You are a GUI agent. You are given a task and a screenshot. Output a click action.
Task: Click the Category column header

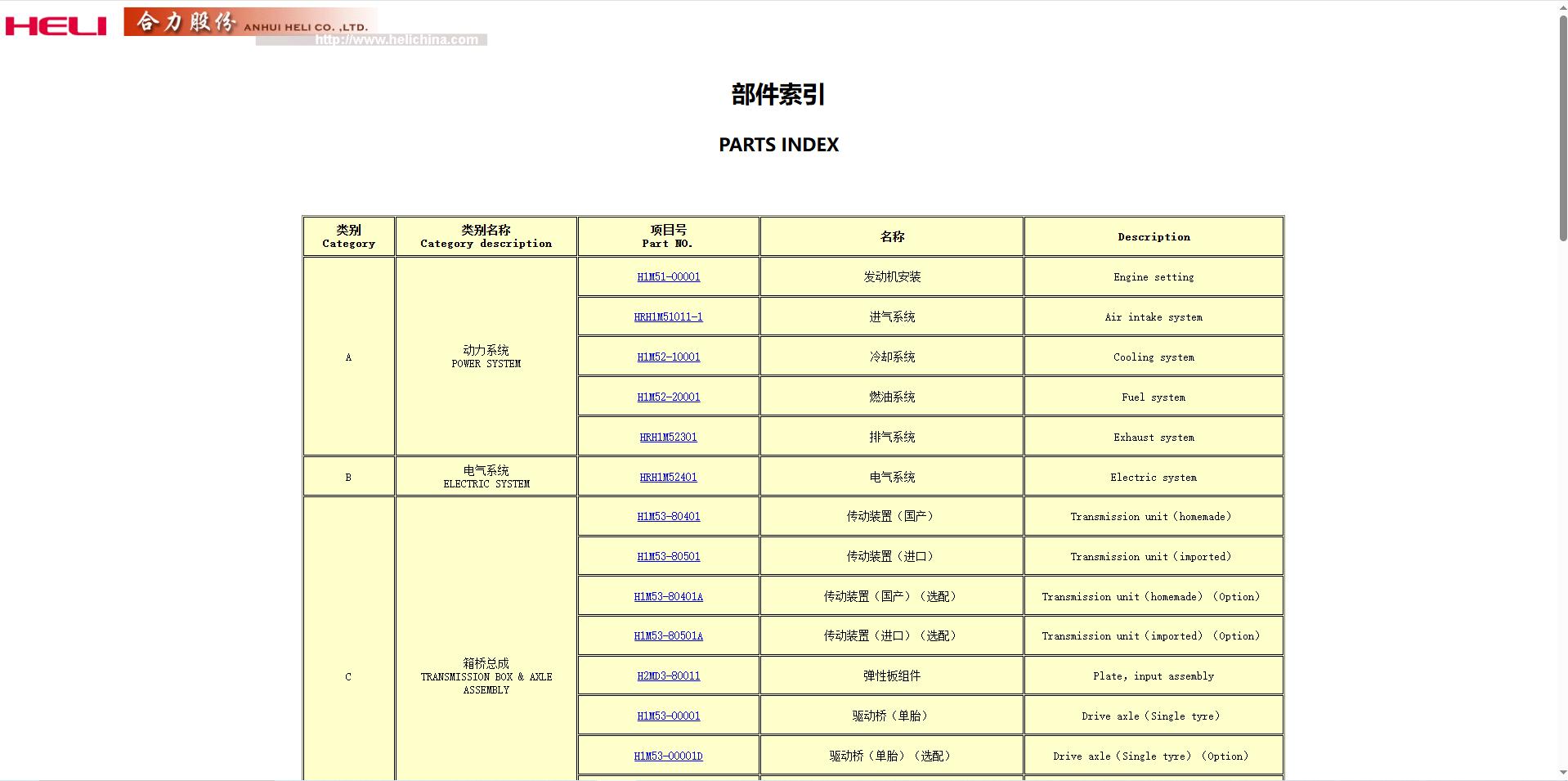[x=348, y=236]
